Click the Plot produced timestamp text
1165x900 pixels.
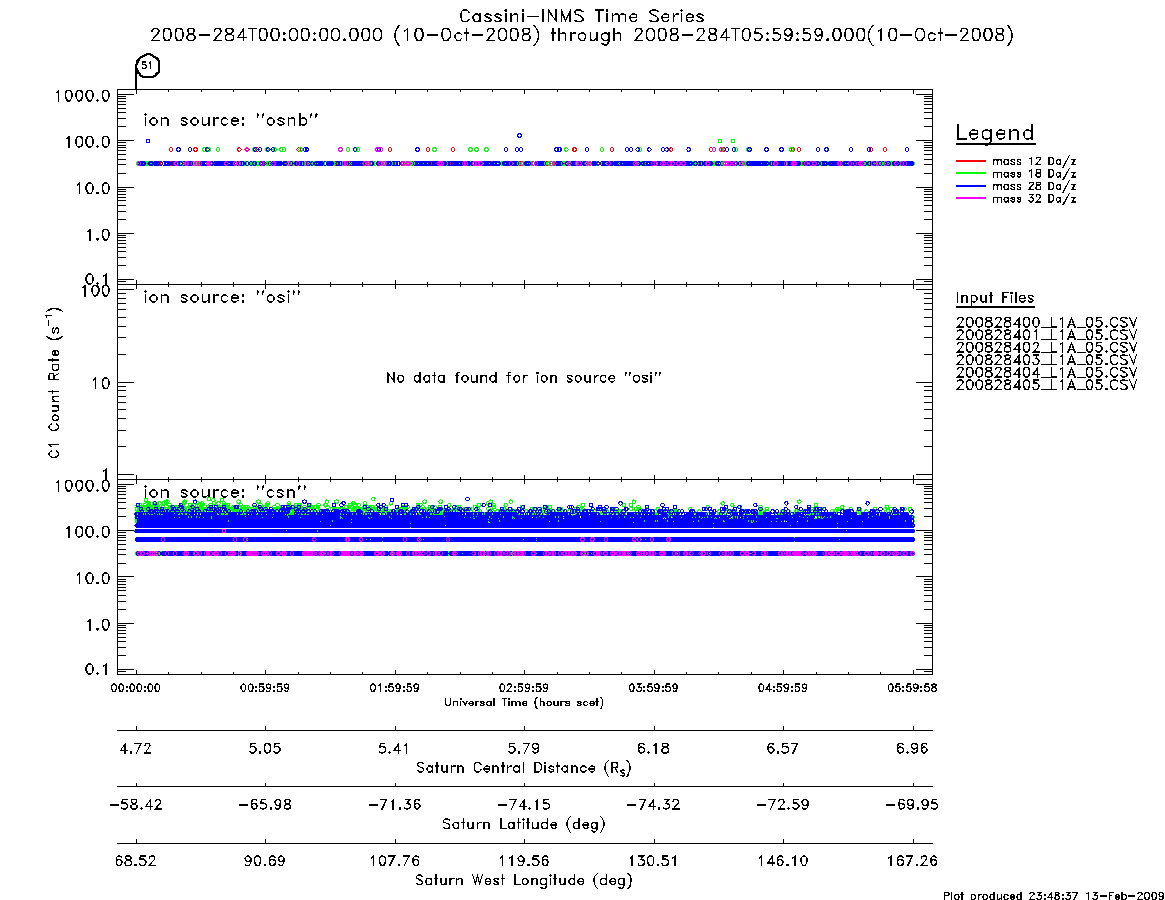(x=1053, y=896)
